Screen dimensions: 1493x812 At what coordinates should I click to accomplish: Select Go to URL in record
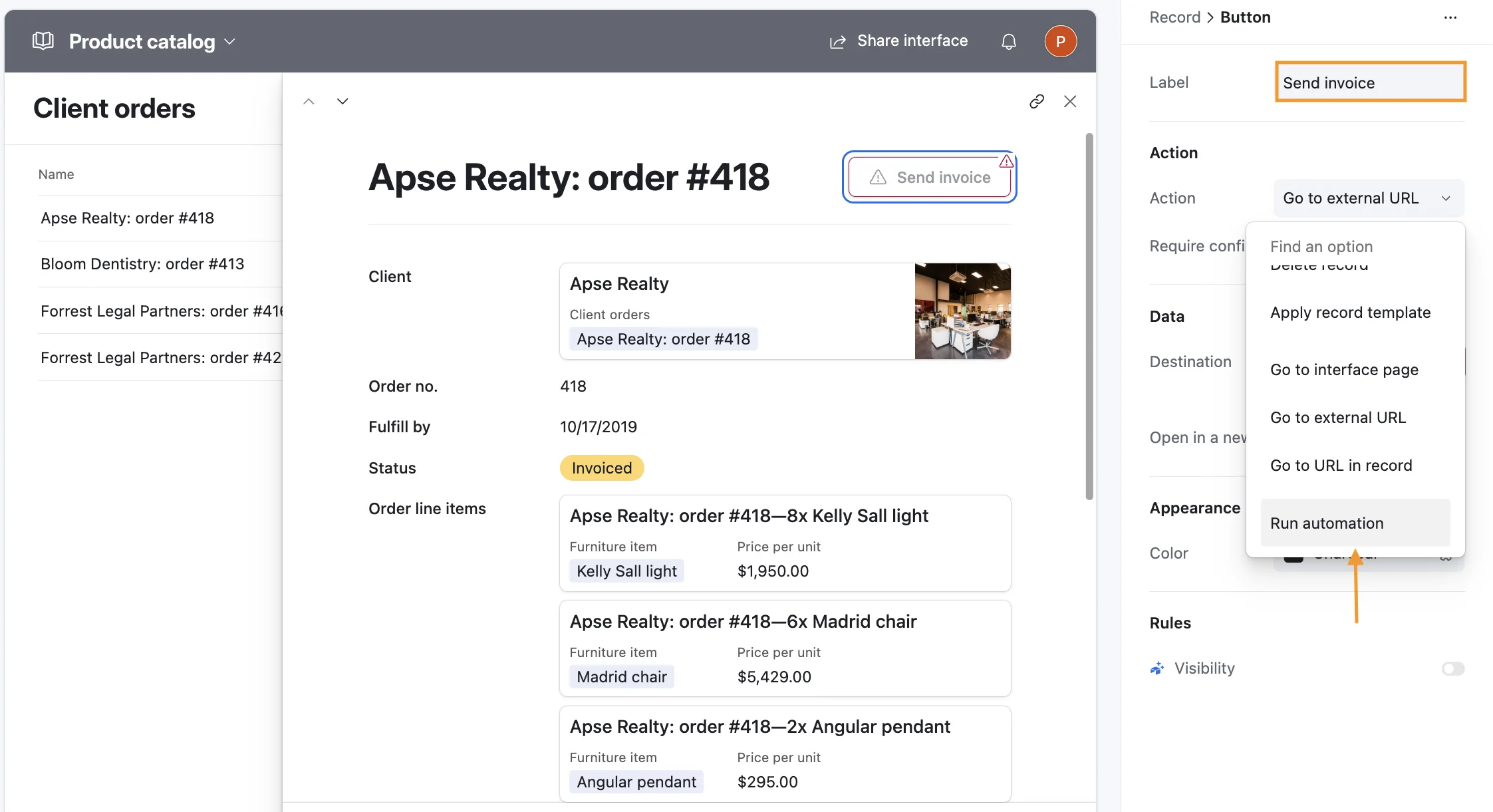coord(1341,465)
